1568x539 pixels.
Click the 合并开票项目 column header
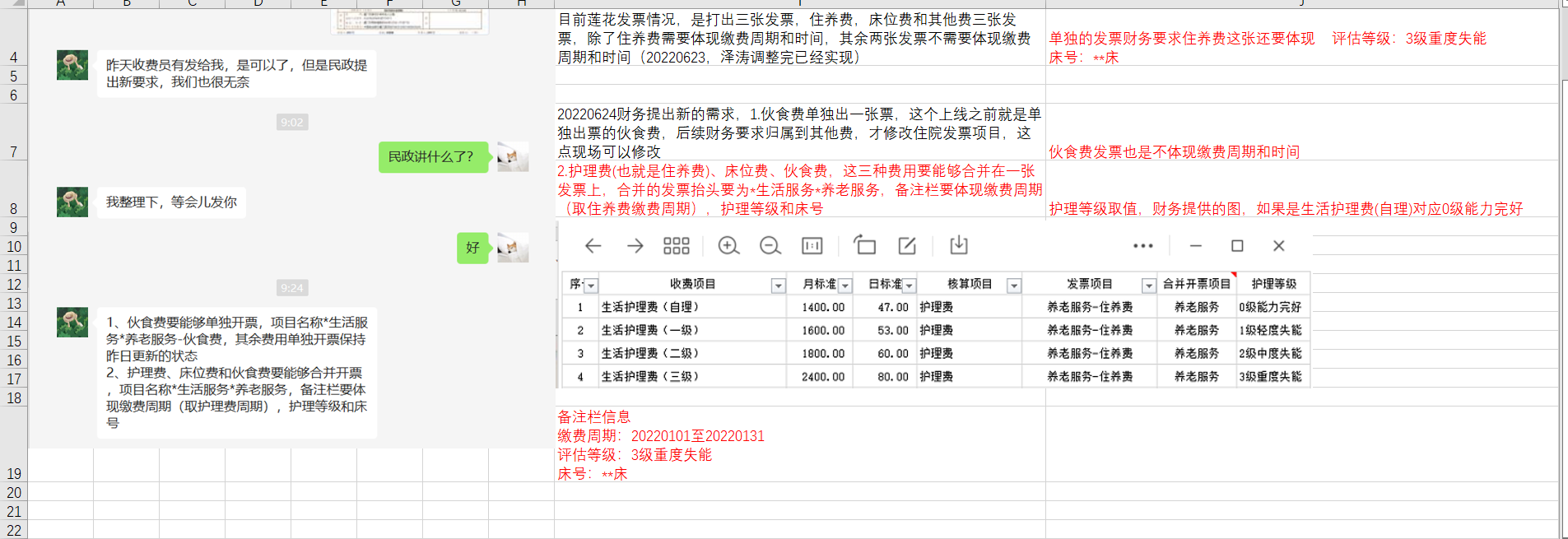point(1197,284)
